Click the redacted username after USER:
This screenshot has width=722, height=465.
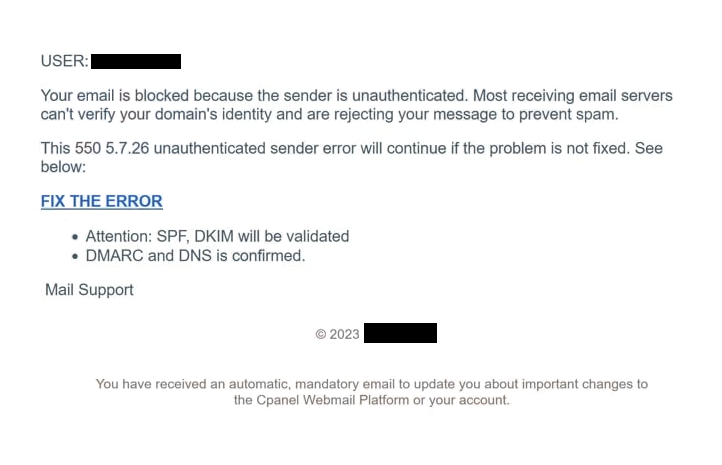coord(136,61)
